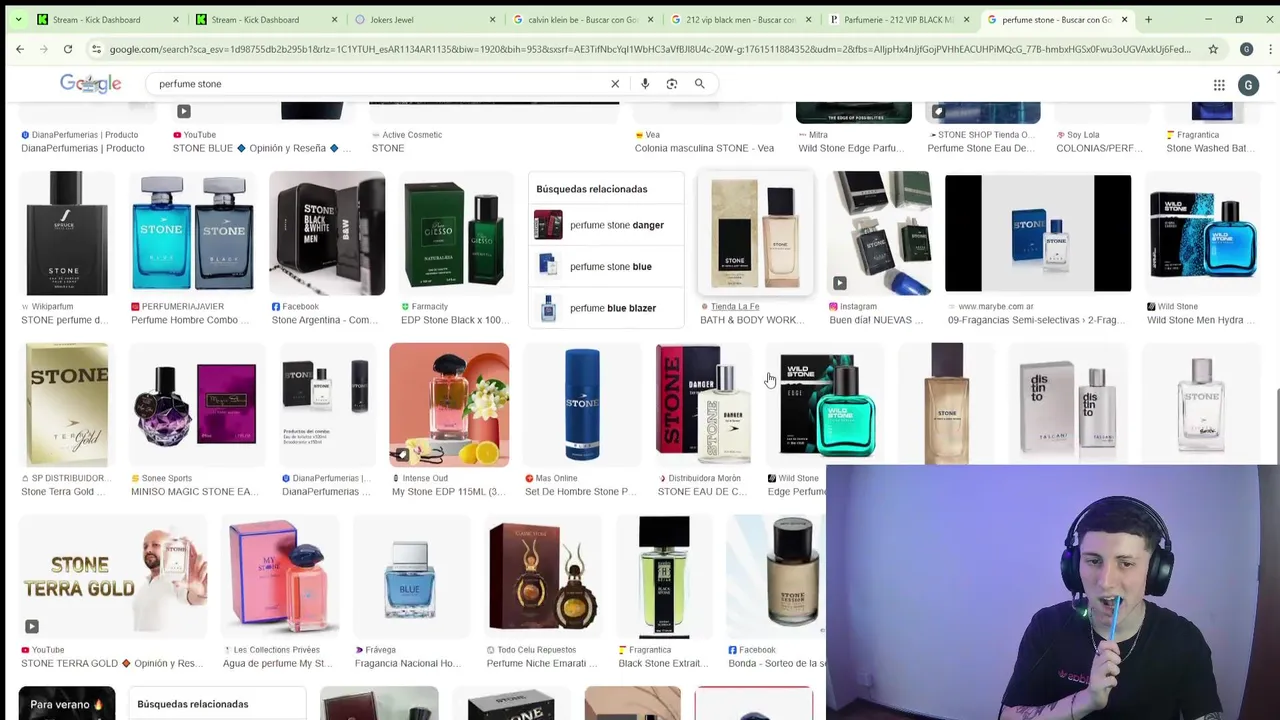Screen dimensions: 1280x720
Task: Open the Active Cosmetic STONE link
Action: [x=407, y=141]
